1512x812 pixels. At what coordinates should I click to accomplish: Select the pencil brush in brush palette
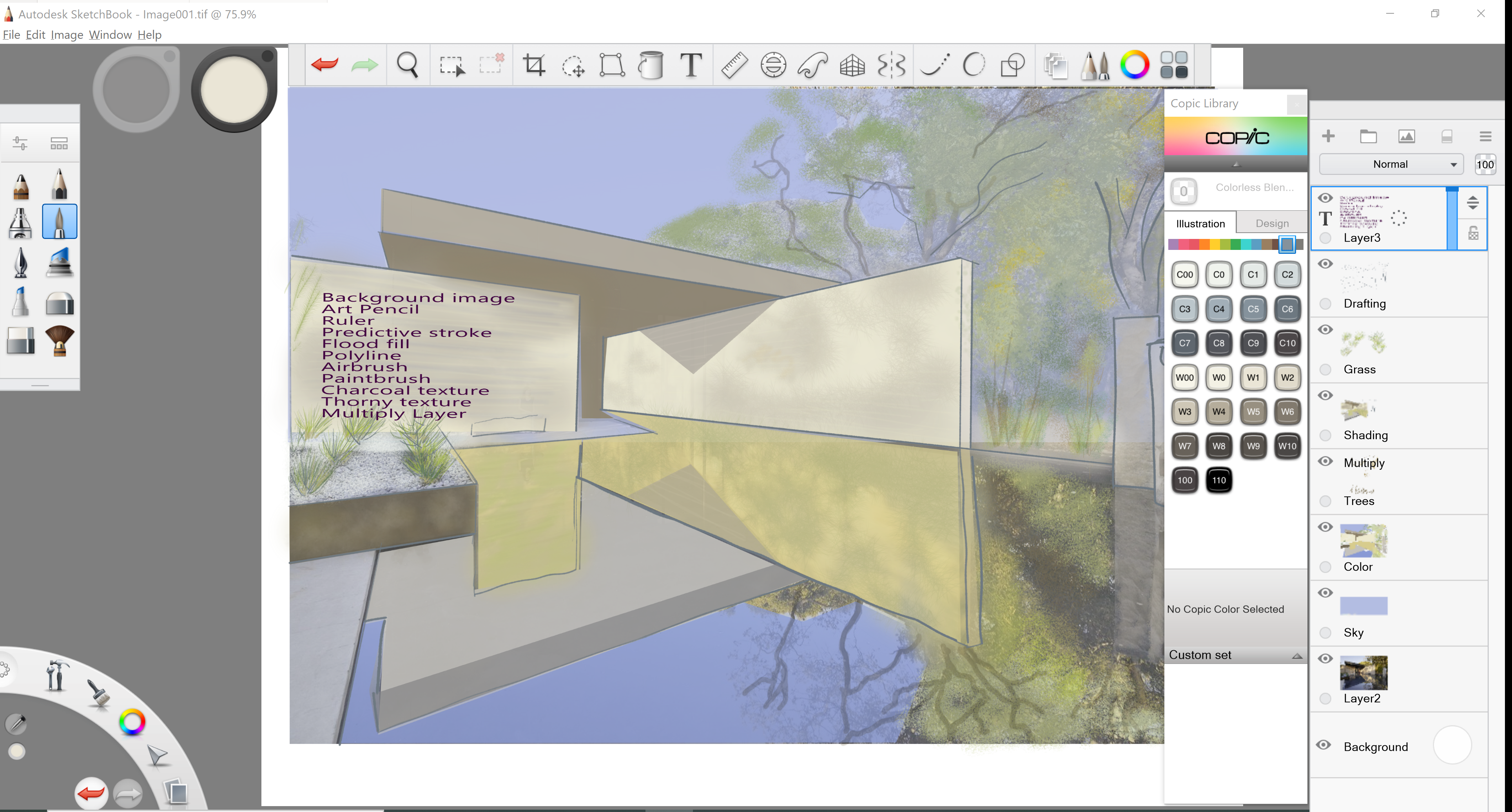pos(59,184)
